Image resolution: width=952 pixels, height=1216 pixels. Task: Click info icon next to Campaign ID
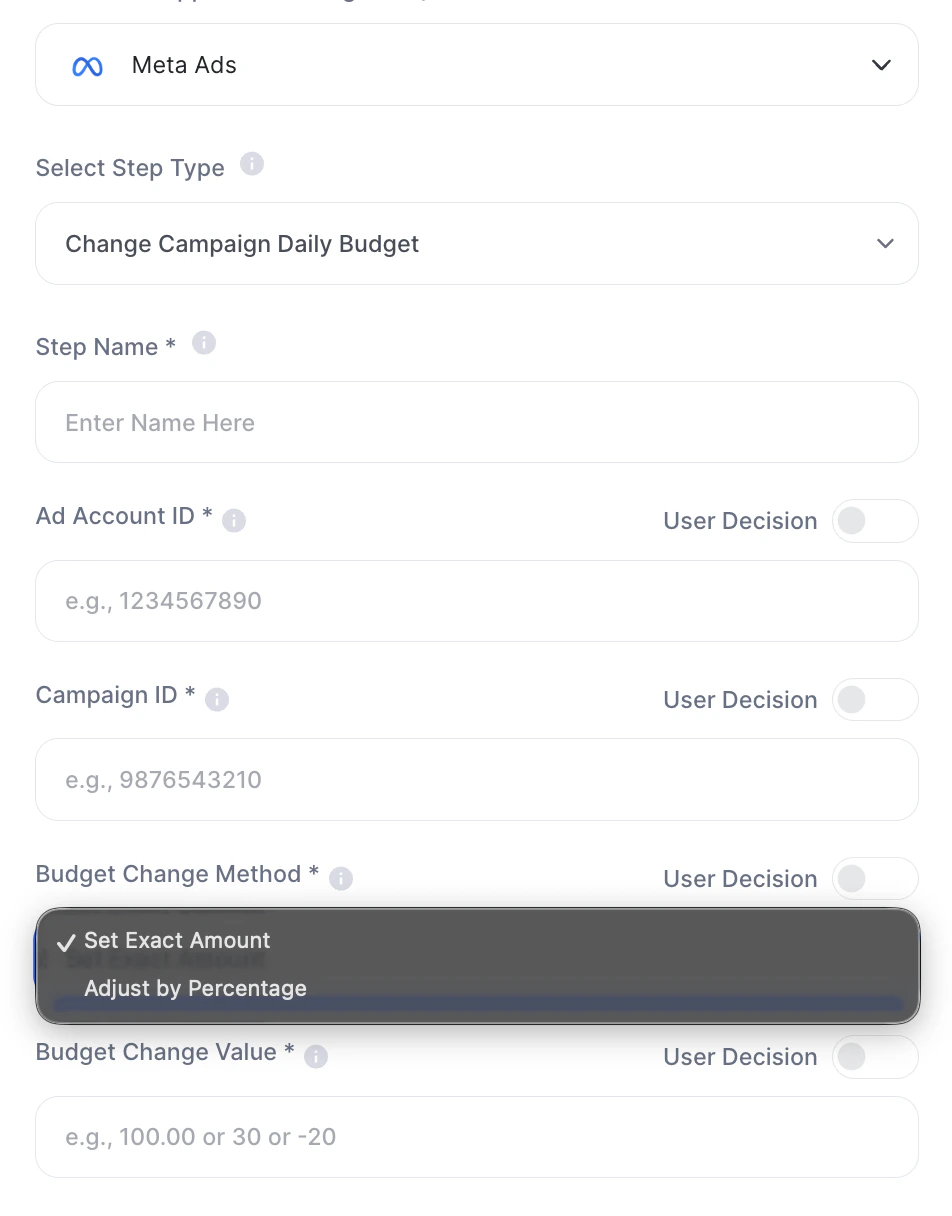point(217,699)
